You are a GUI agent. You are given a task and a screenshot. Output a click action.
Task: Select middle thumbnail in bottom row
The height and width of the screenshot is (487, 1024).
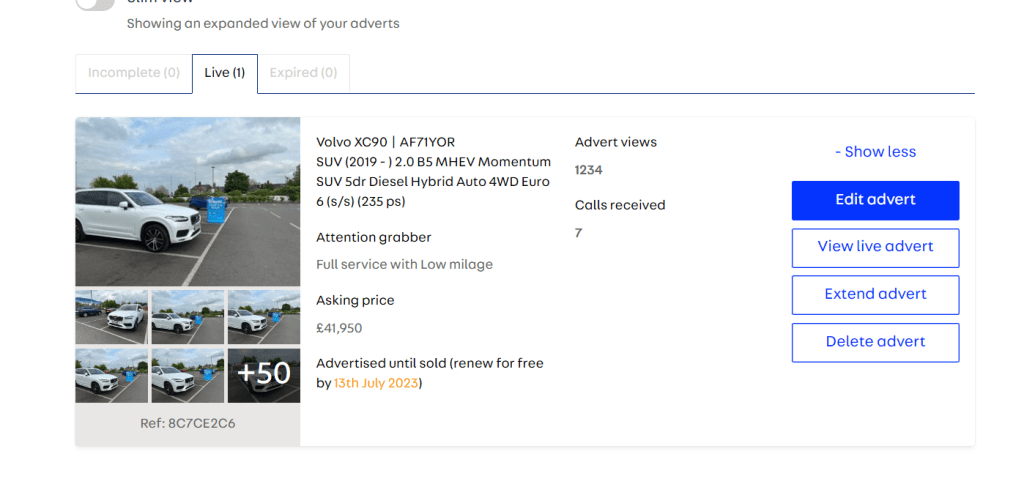coord(187,375)
